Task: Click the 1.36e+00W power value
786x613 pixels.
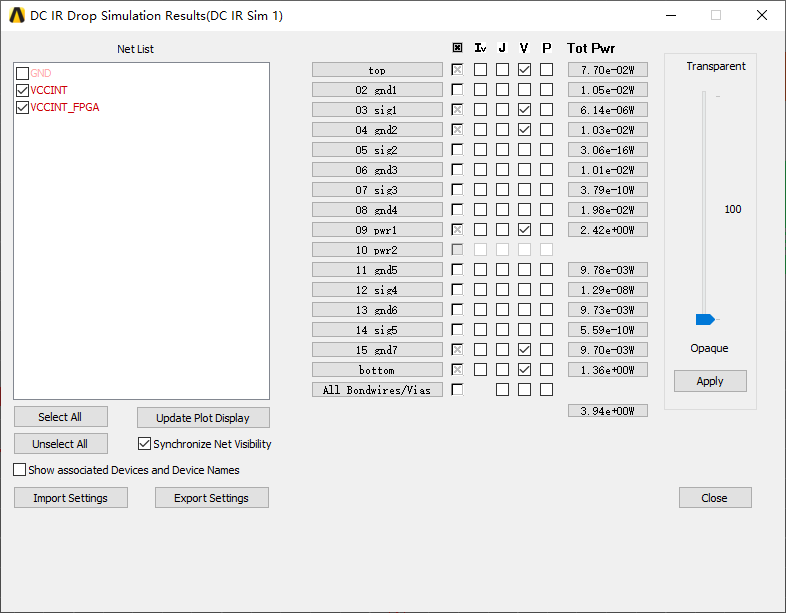Action: click(x=608, y=370)
